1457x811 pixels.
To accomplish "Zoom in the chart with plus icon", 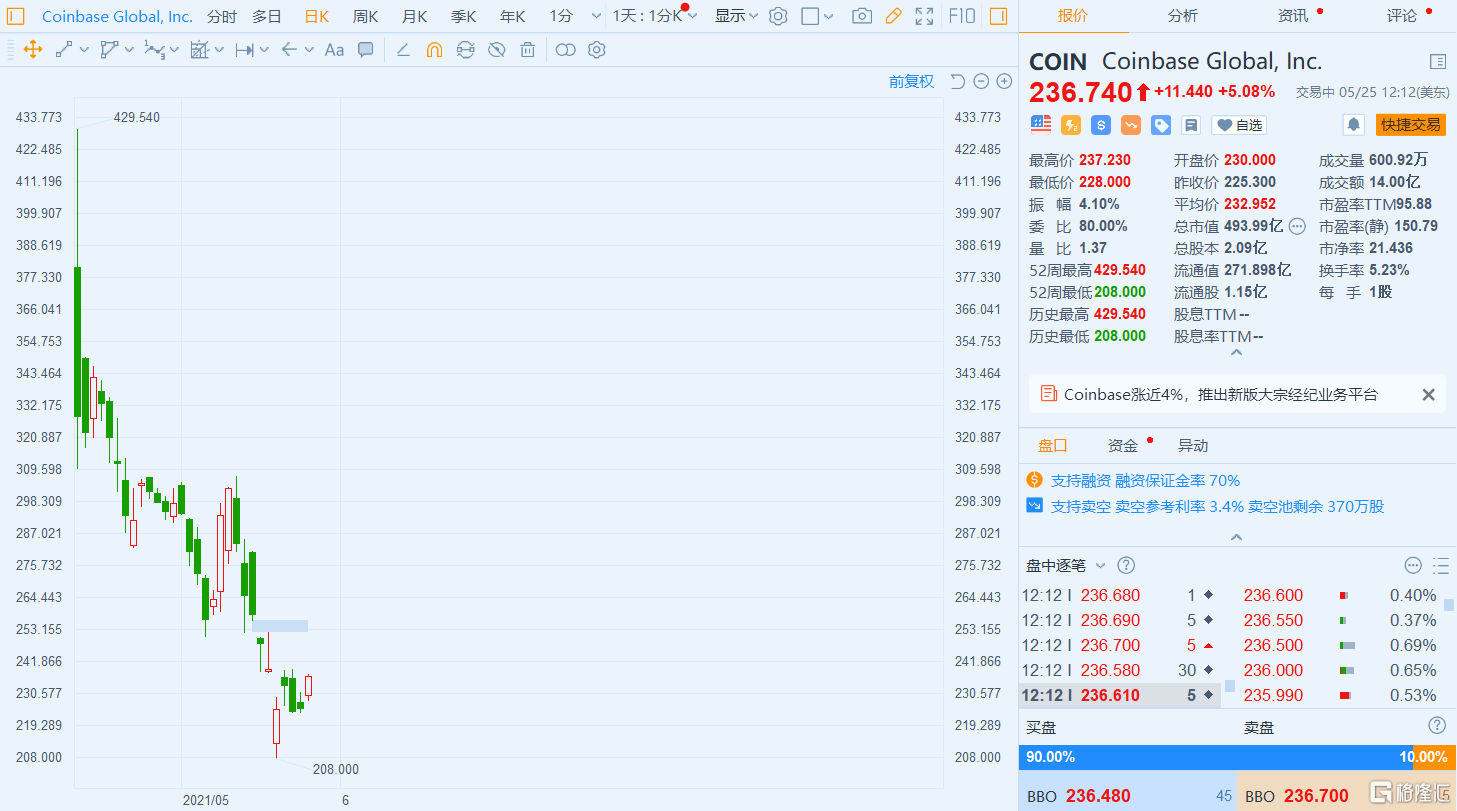I will click(1004, 82).
